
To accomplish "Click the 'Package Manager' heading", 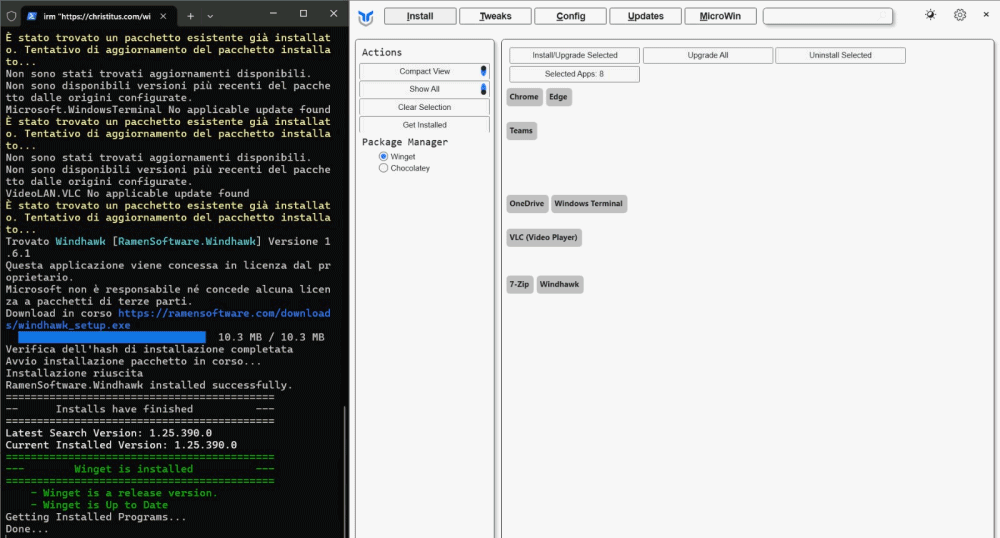I will coord(405,142).
